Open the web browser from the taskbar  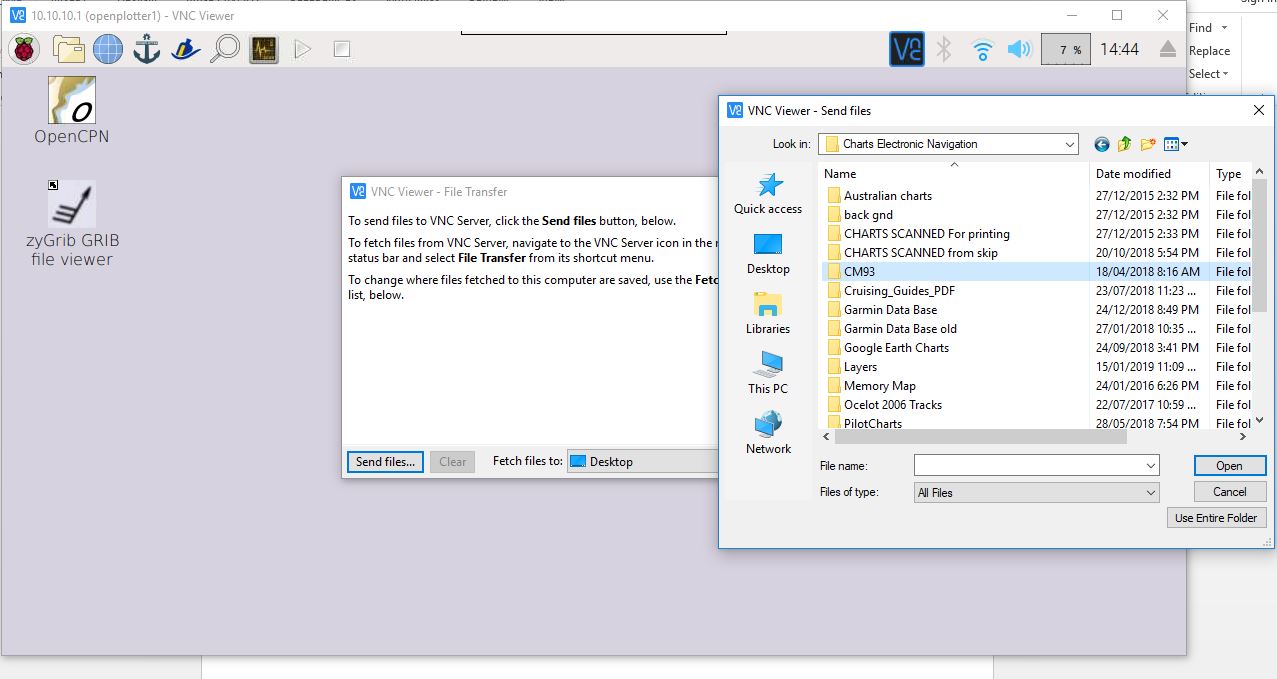tap(107, 48)
